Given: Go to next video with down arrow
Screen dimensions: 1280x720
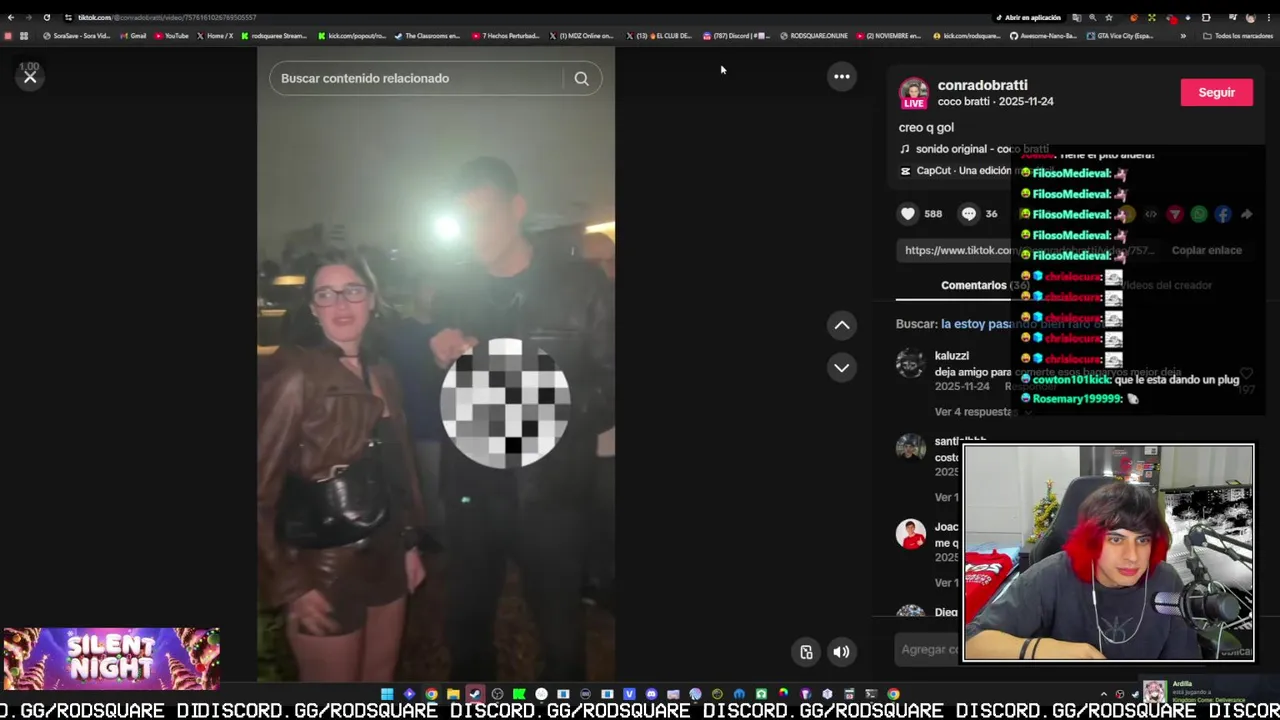Looking at the screenshot, I should coord(842,368).
